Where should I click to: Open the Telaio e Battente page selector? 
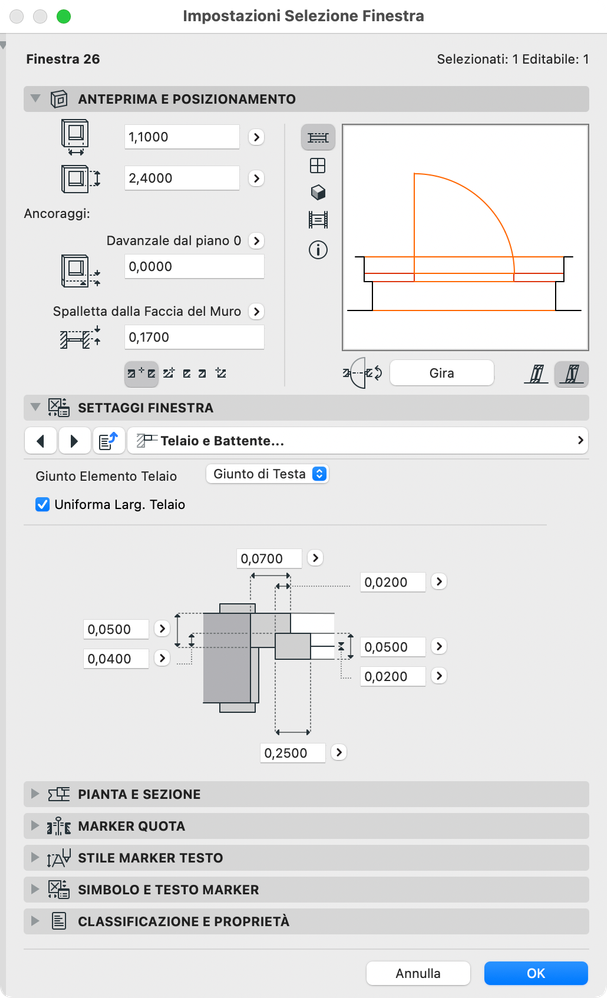[x=358, y=440]
